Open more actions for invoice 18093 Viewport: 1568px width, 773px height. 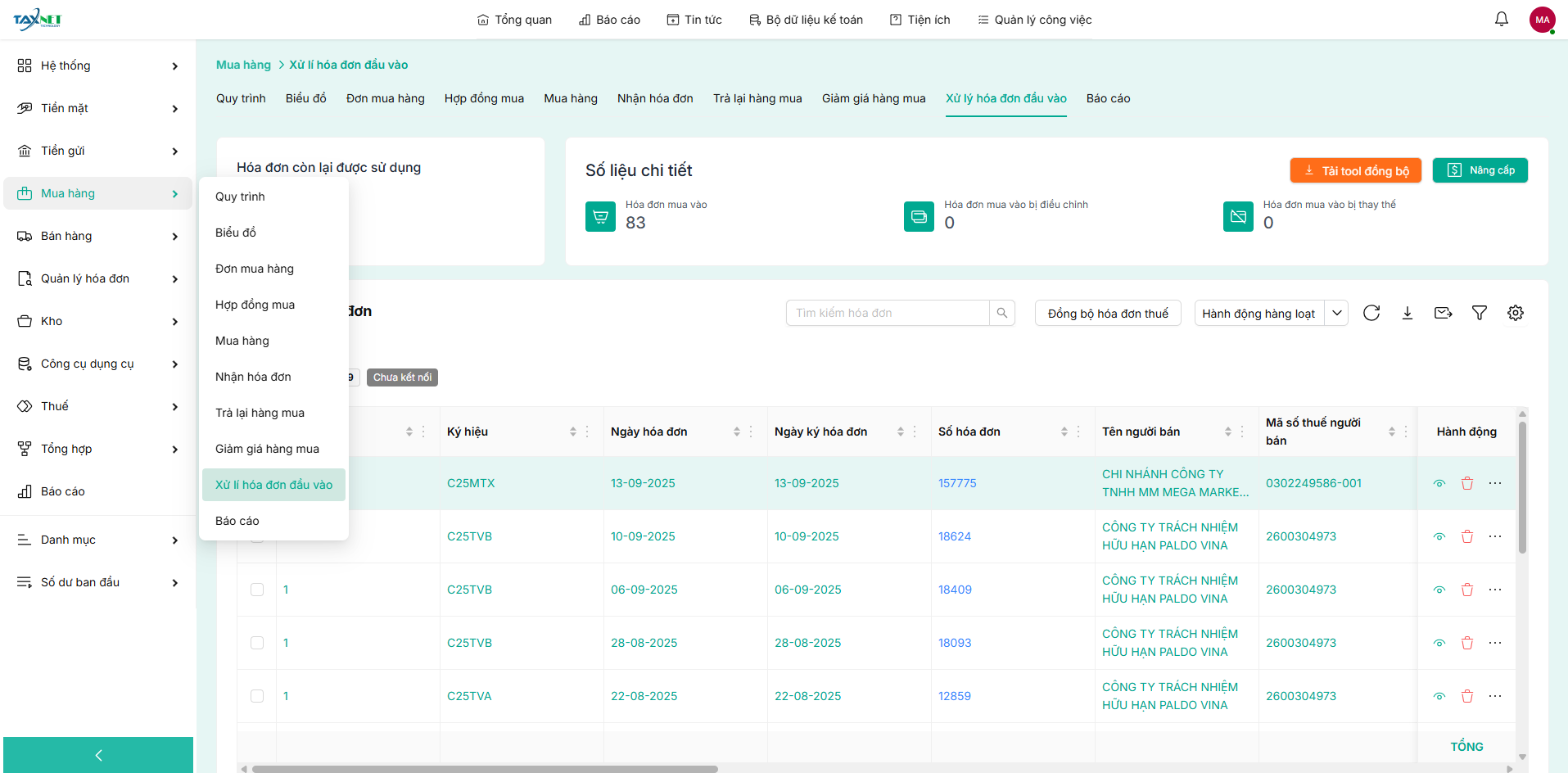(1495, 643)
